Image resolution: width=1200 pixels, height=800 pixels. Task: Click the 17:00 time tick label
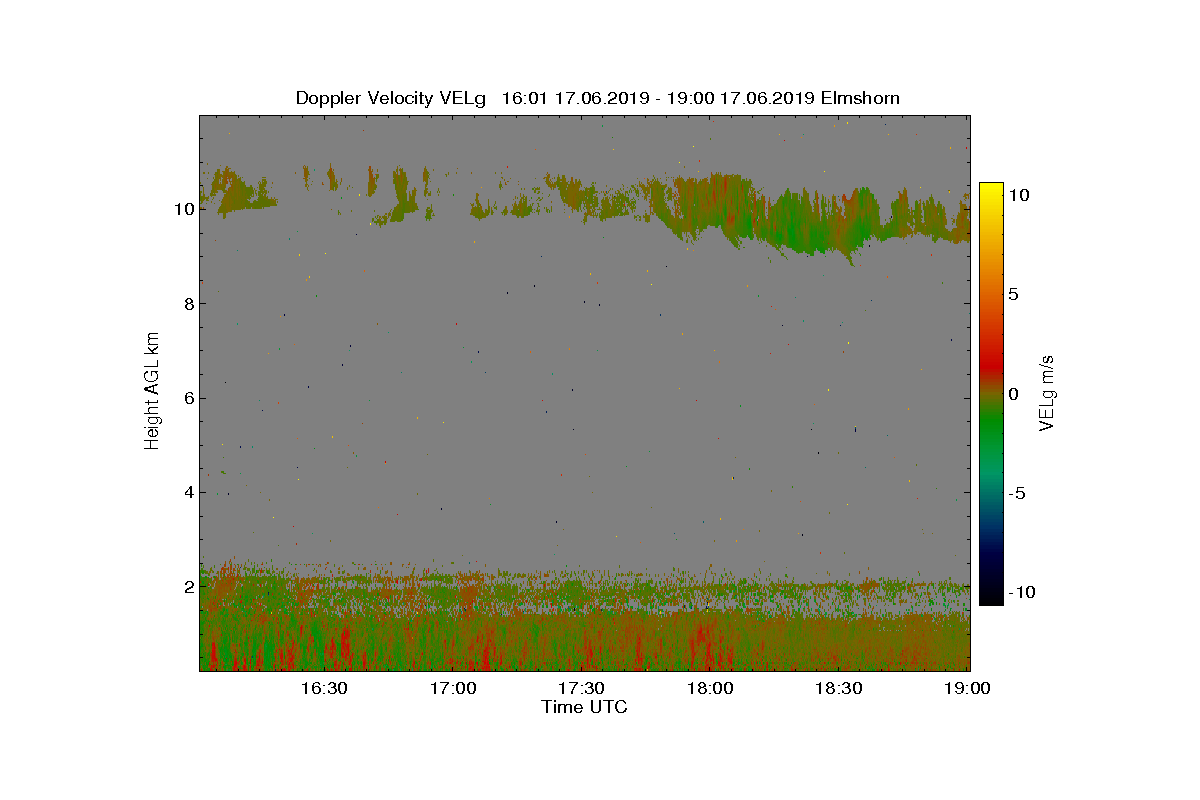click(x=452, y=688)
